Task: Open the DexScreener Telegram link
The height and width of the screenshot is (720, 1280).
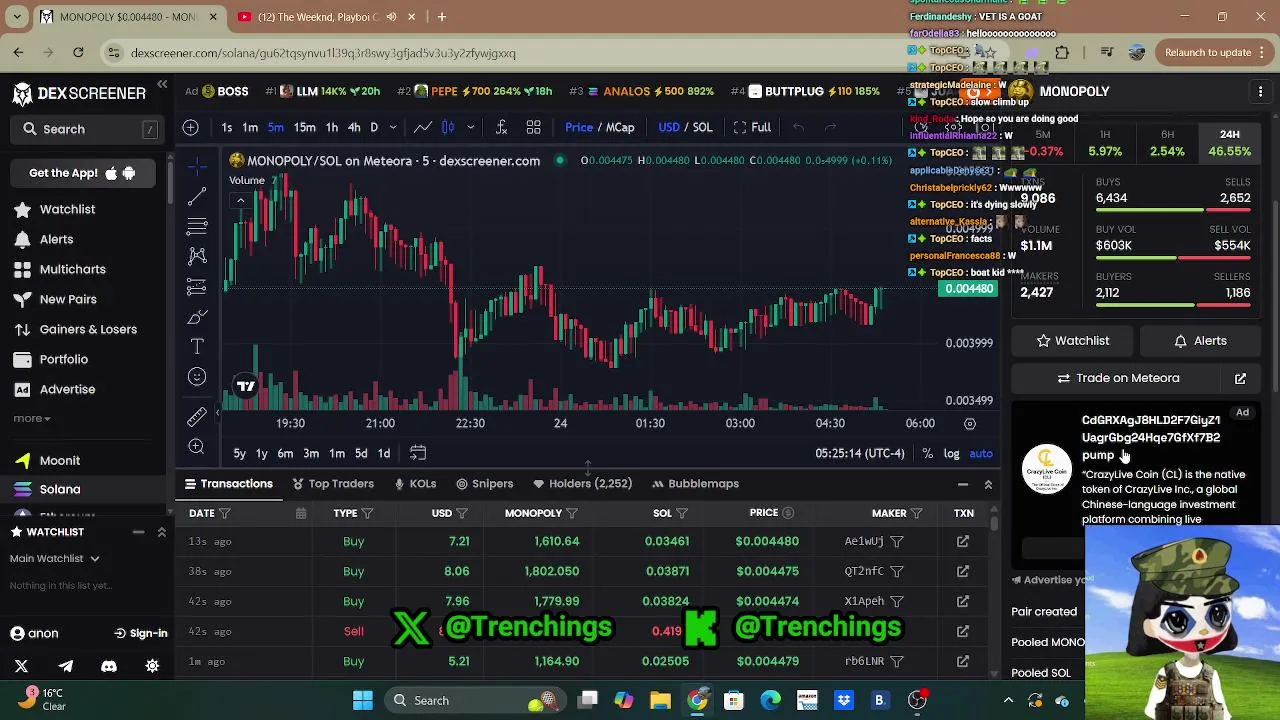Action: pyautogui.click(x=65, y=666)
